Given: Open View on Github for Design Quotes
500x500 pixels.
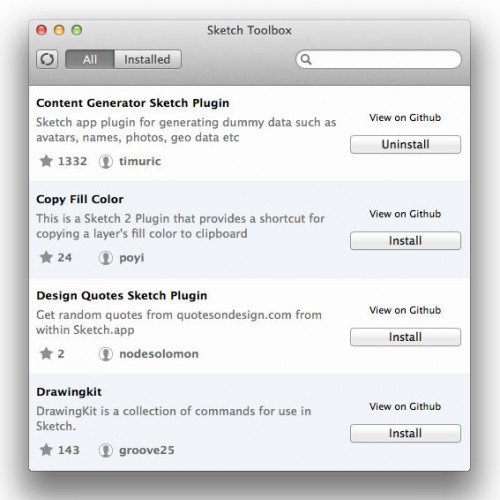Looking at the screenshot, I should (405, 310).
